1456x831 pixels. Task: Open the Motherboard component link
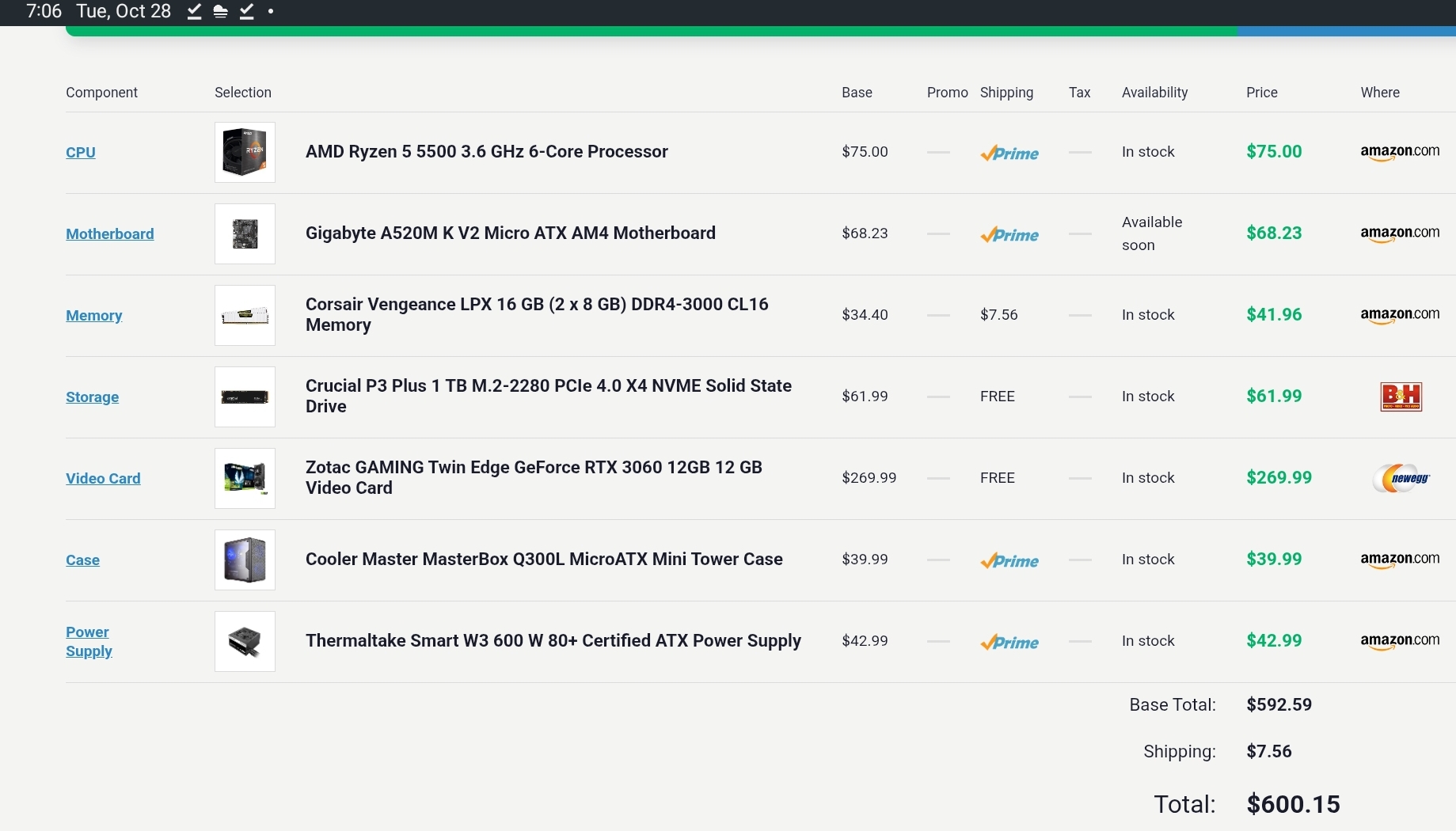point(110,233)
